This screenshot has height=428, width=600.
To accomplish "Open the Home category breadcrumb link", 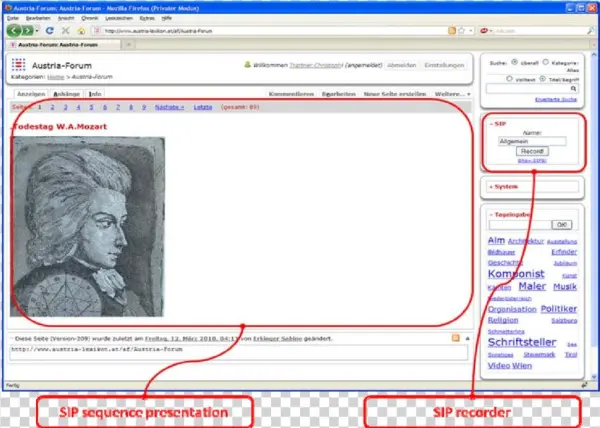I will (55, 77).
